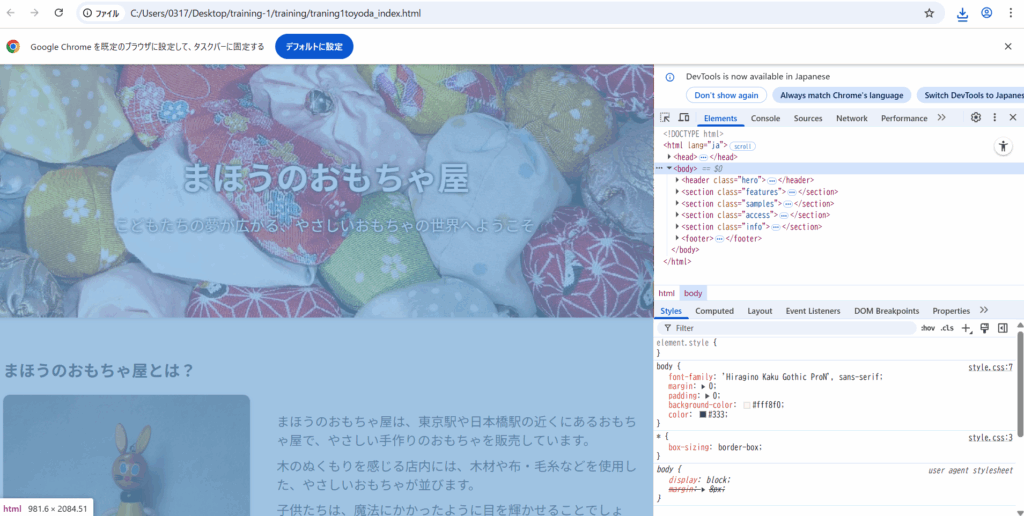This screenshot has height=516, width=1024.
Task: Expand the footer element node
Action: tap(678, 238)
